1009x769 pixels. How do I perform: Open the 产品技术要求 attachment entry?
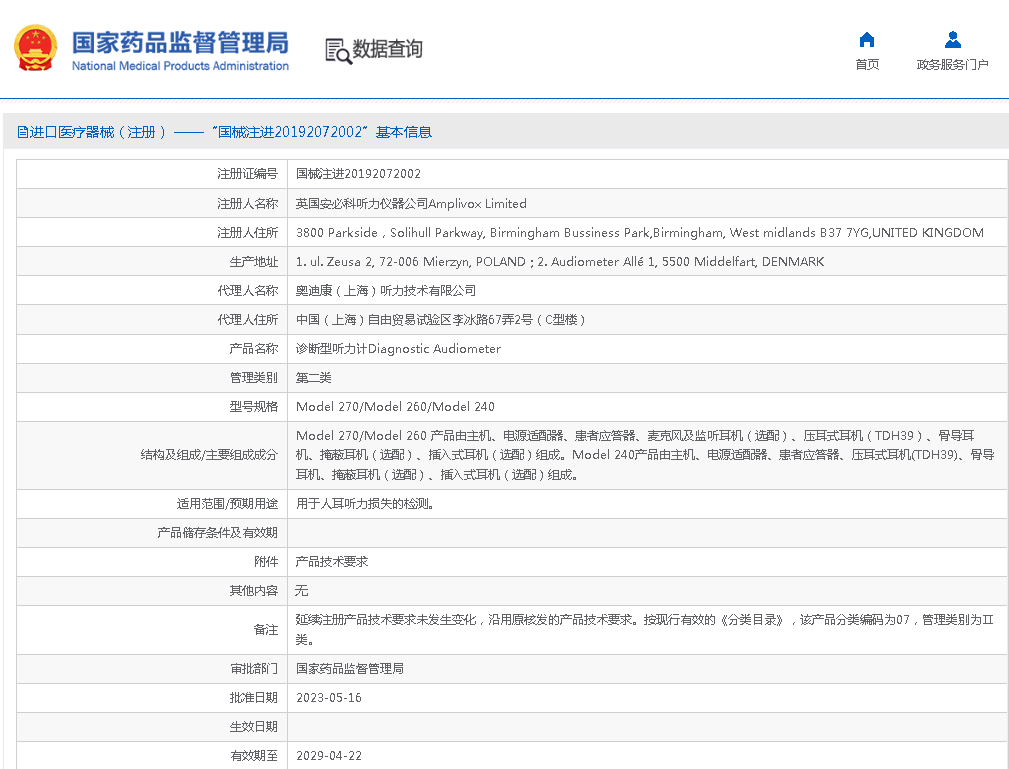[332, 562]
